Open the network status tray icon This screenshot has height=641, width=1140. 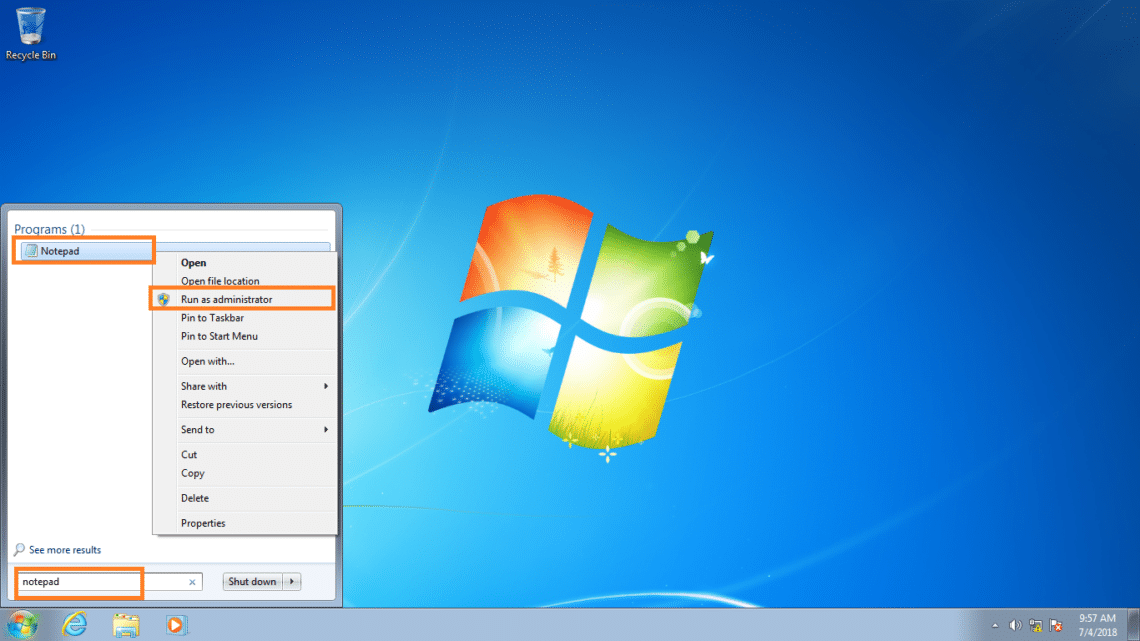tap(1036, 625)
